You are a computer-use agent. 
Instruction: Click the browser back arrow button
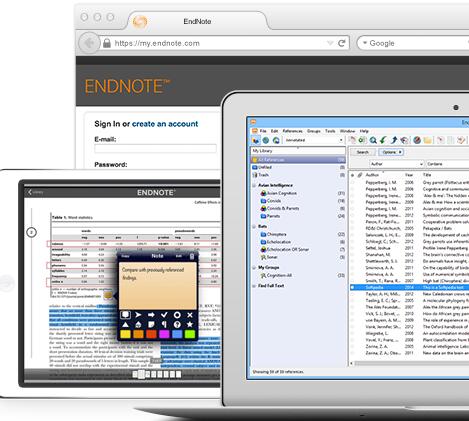(89, 43)
